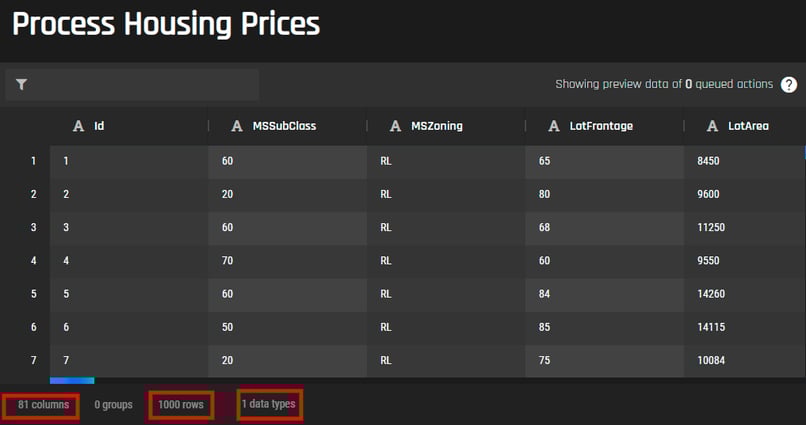Click the horizontal scrollbar thumb below table

[x=72, y=381]
